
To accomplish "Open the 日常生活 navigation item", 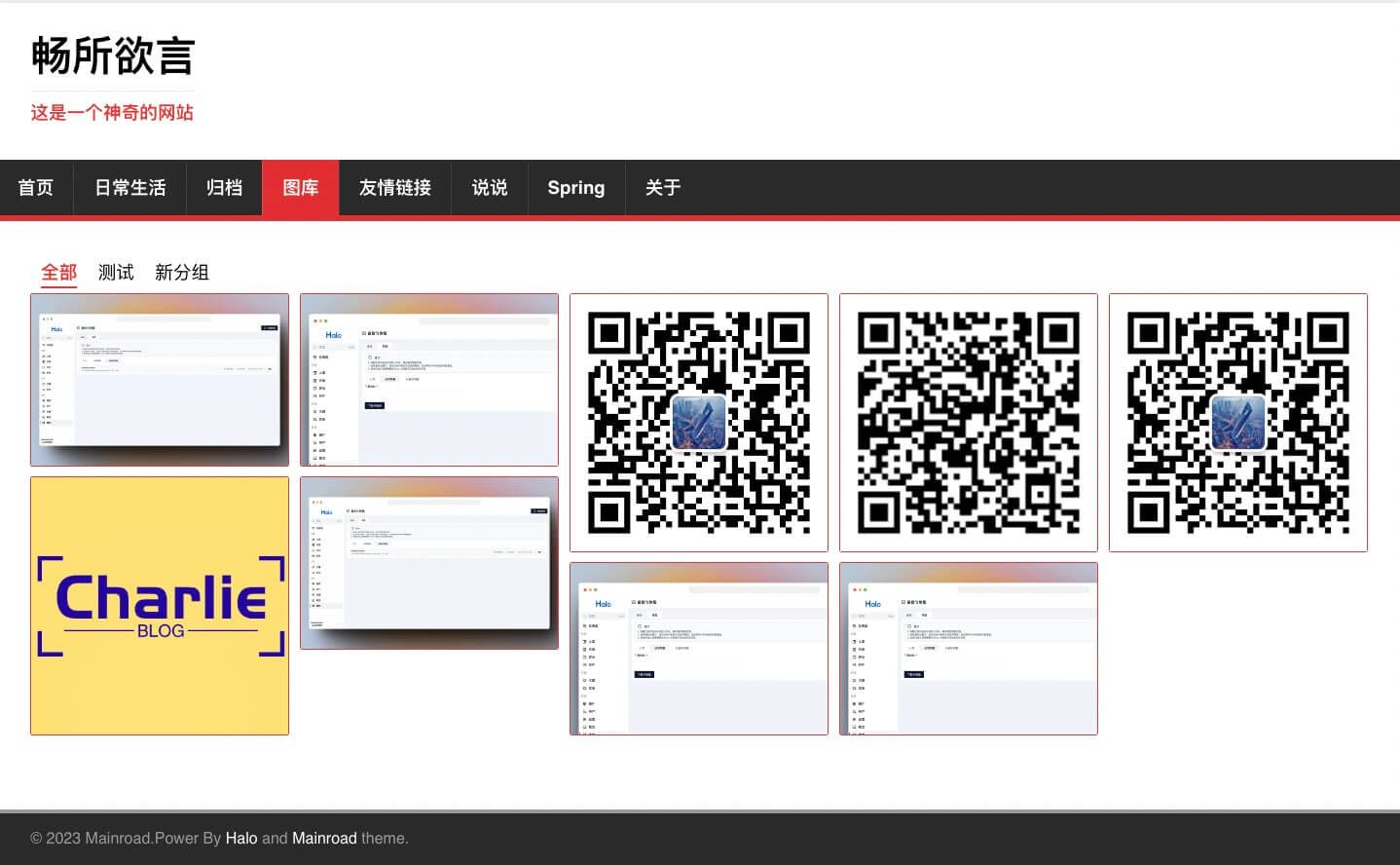I will click(x=129, y=188).
